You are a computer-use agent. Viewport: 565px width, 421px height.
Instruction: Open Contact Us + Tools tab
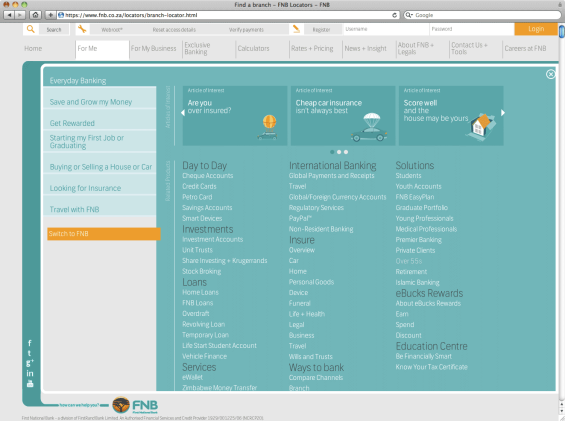(x=469, y=48)
